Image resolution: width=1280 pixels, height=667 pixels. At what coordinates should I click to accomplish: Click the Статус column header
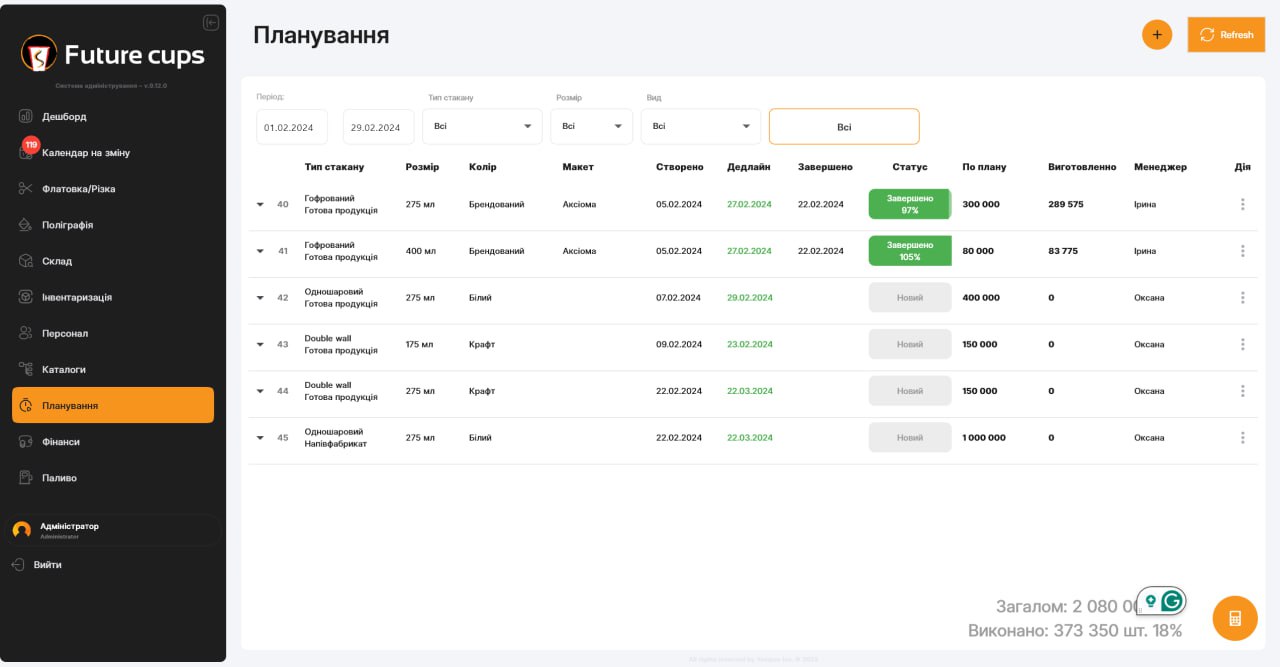pos(910,167)
